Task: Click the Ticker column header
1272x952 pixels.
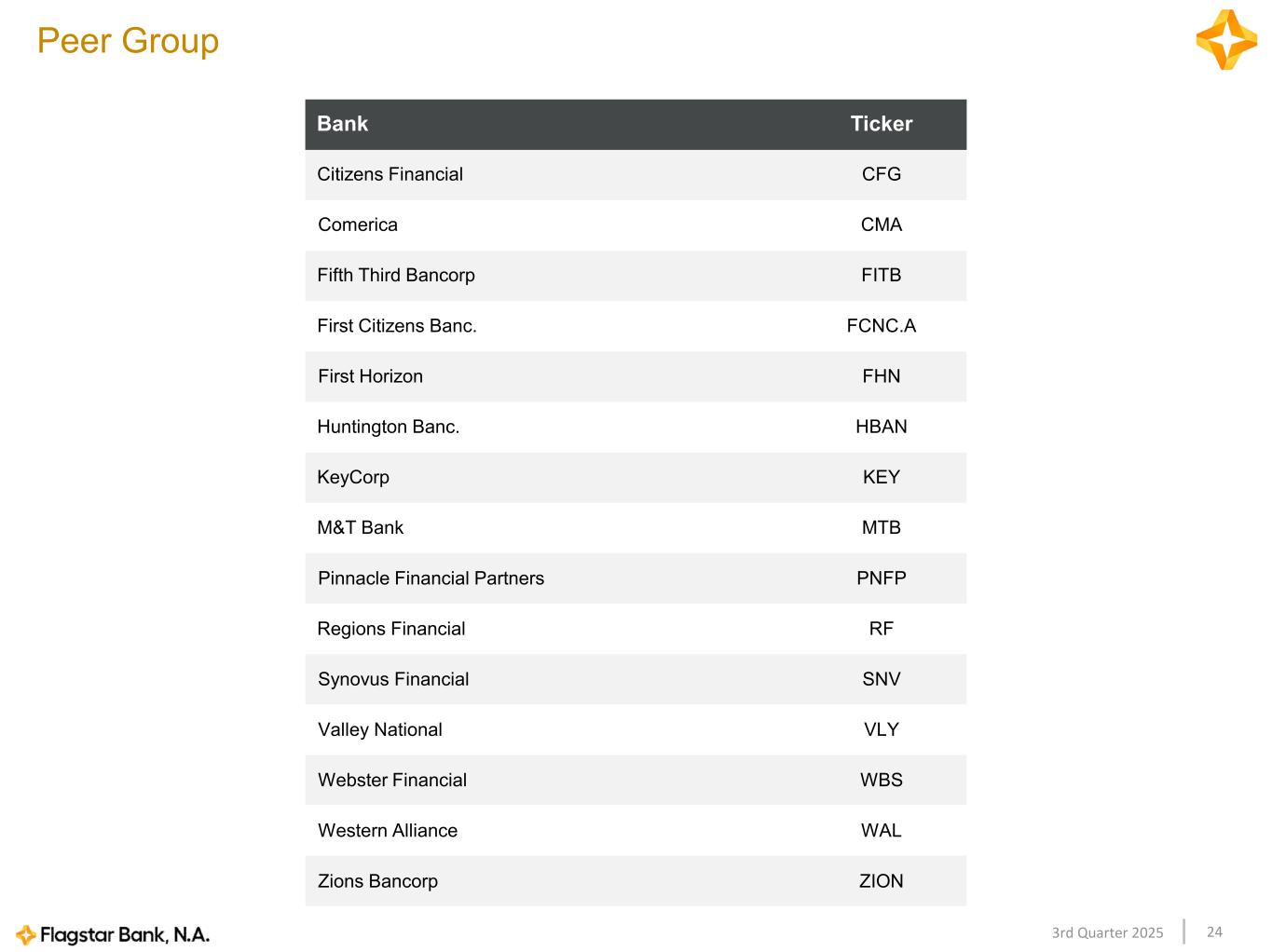Action: 881,124
